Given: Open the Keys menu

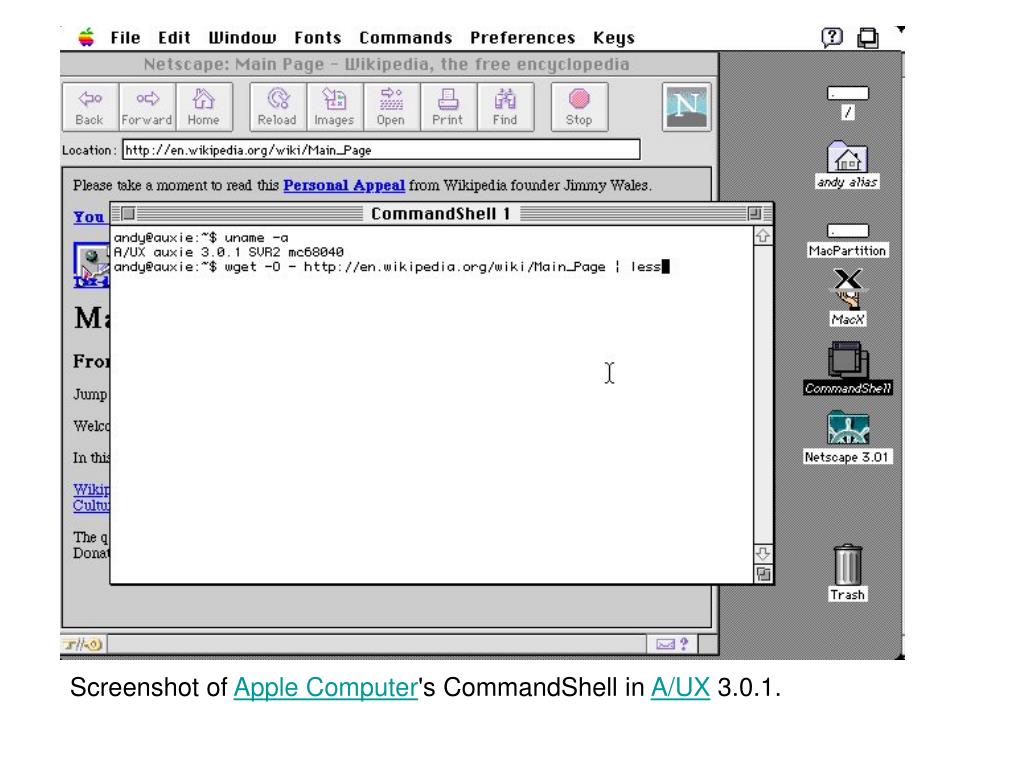Looking at the screenshot, I should point(614,38).
